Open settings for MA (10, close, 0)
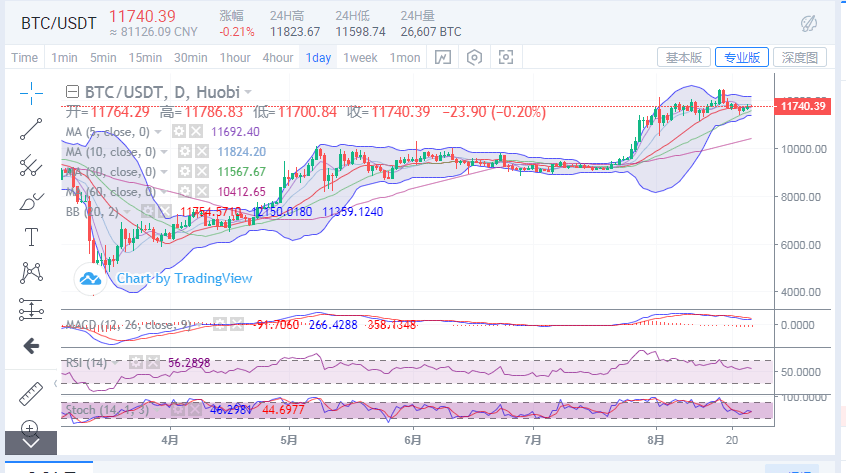The image size is (846, 473). [x=185, y=152]
